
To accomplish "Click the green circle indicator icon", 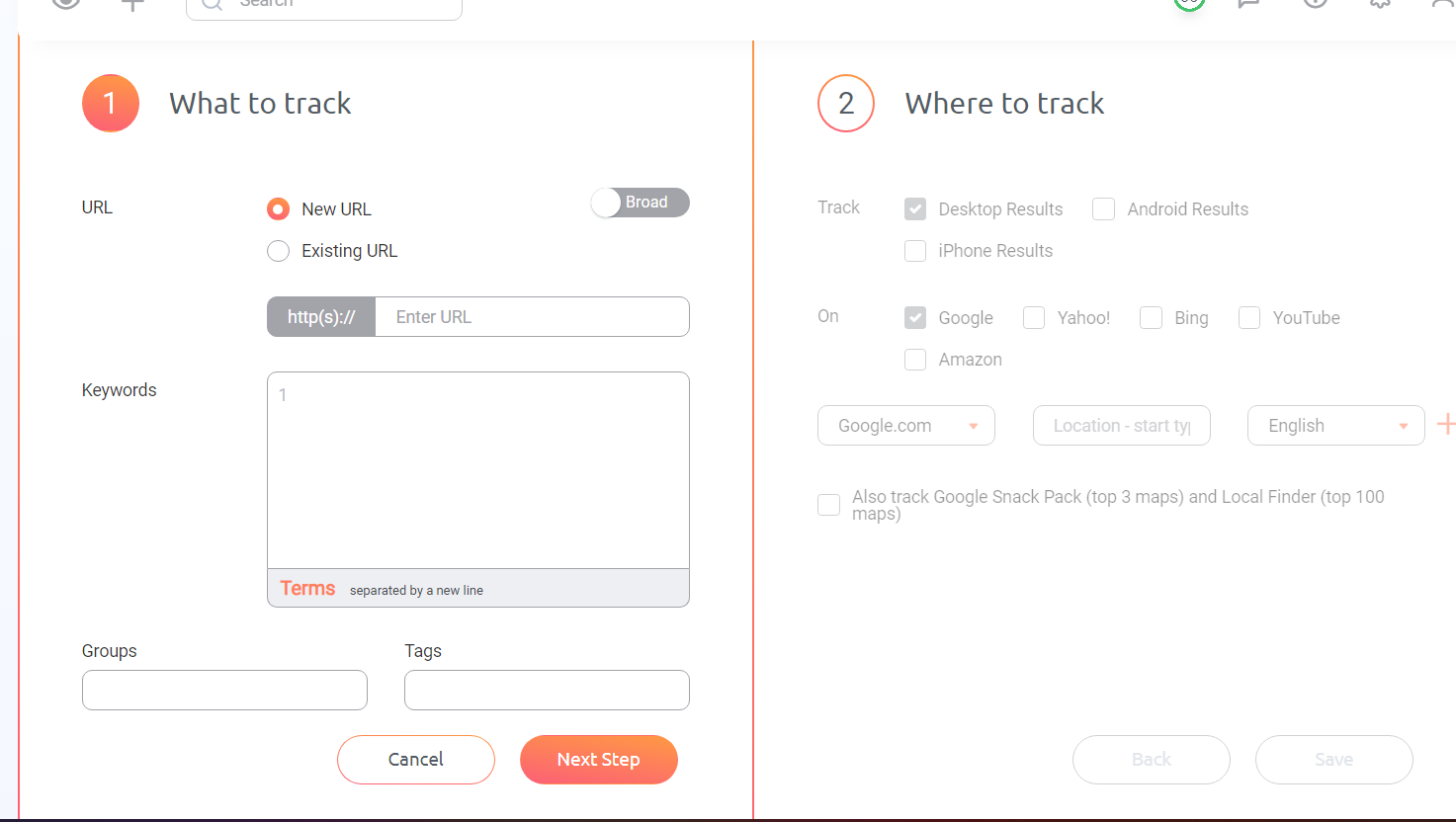I will pos(1190,3).
